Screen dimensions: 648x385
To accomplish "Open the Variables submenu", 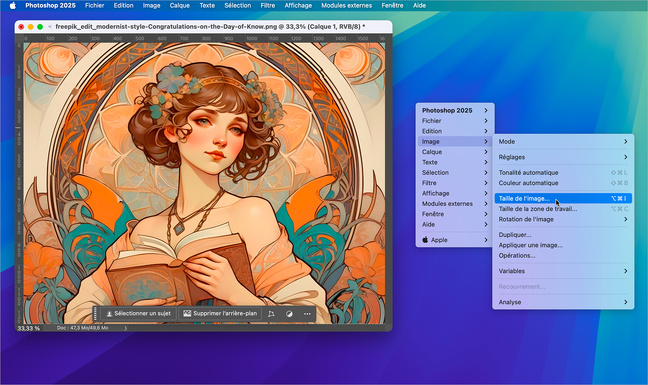I will [563, 271].
